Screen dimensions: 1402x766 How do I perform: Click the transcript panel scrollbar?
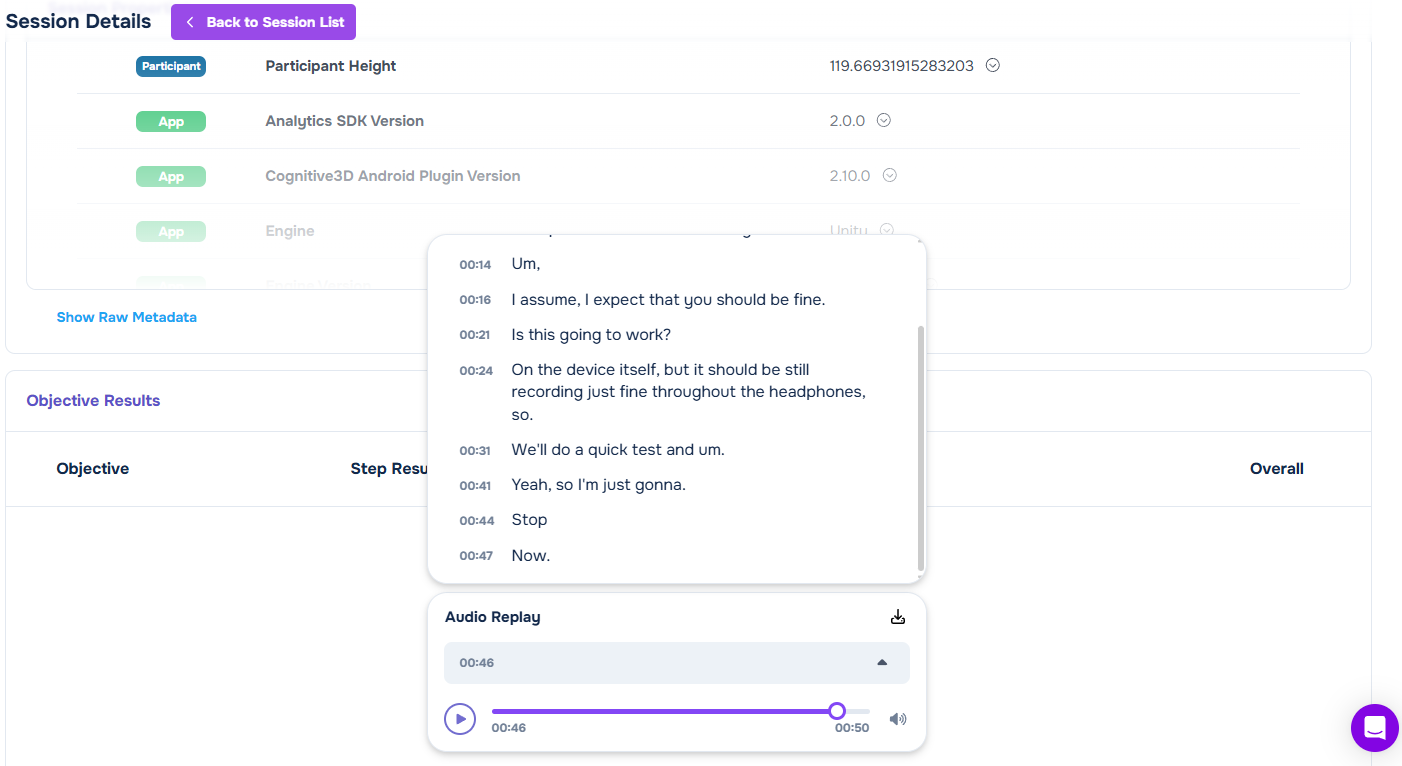click(x=921, y=448)
